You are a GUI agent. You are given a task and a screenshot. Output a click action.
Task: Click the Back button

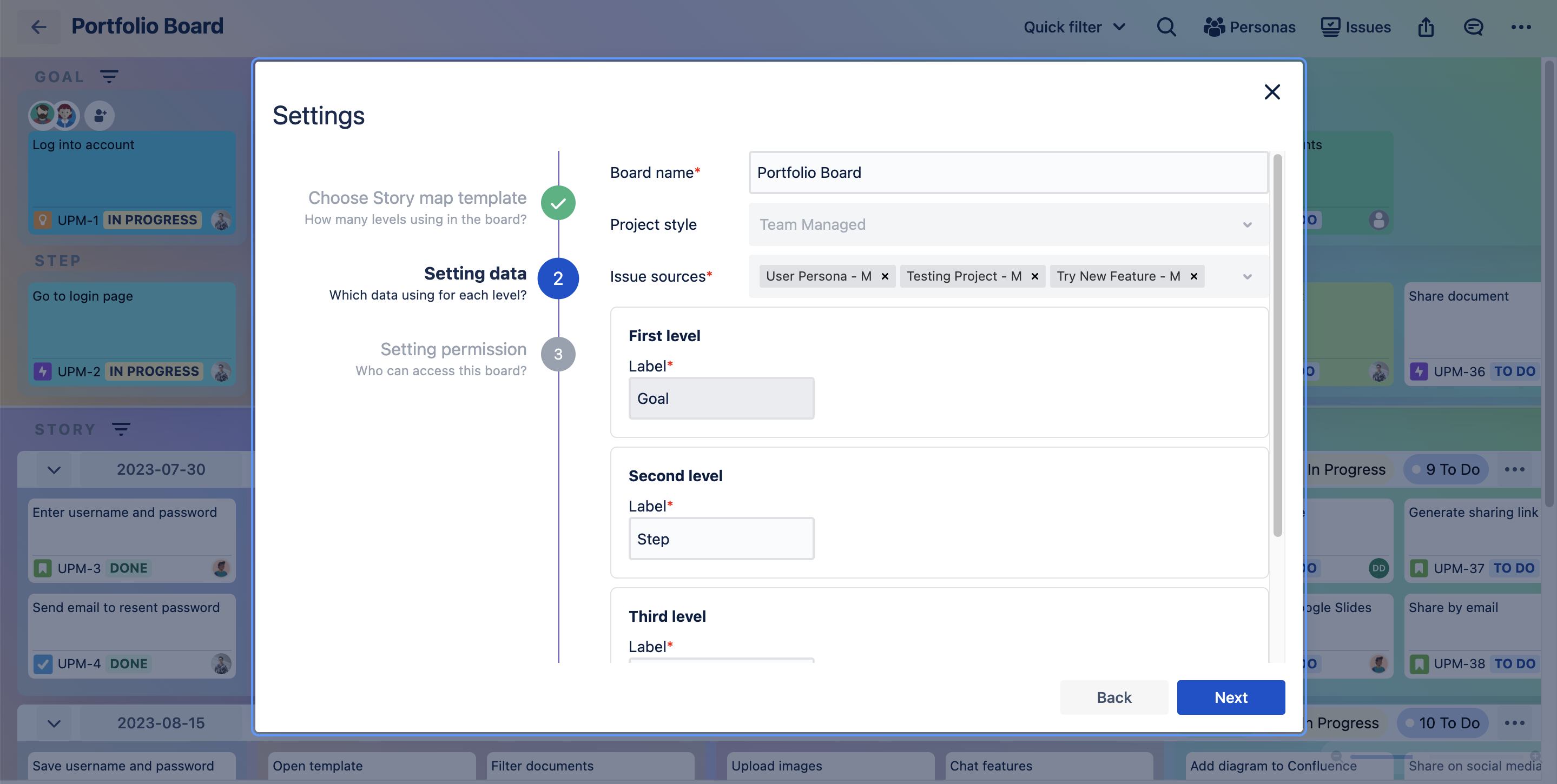pyautogui.click(x=1113, y=697)
